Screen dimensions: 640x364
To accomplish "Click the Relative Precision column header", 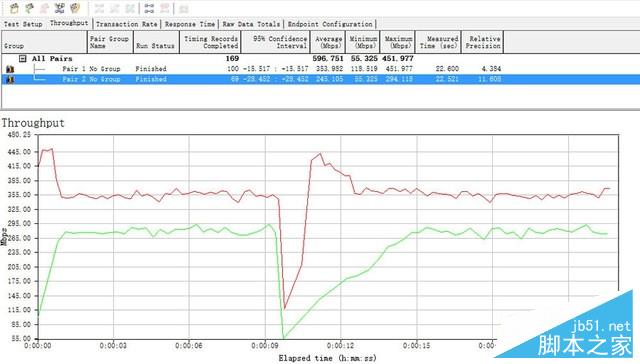I will 482,42.
